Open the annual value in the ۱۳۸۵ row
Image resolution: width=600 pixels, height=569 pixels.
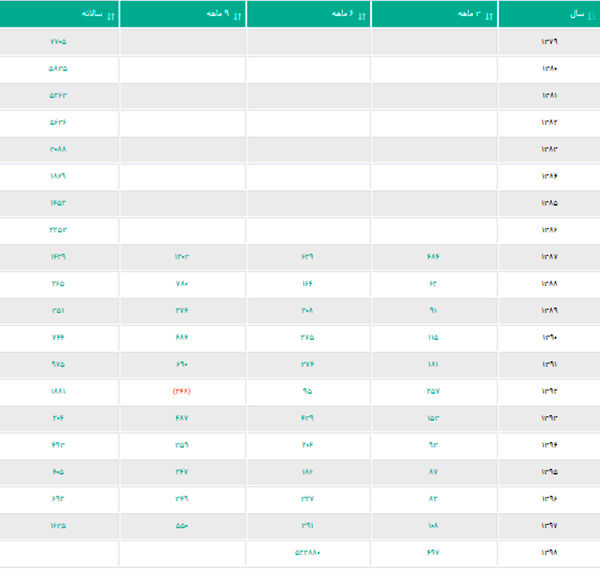pos(58,203)
